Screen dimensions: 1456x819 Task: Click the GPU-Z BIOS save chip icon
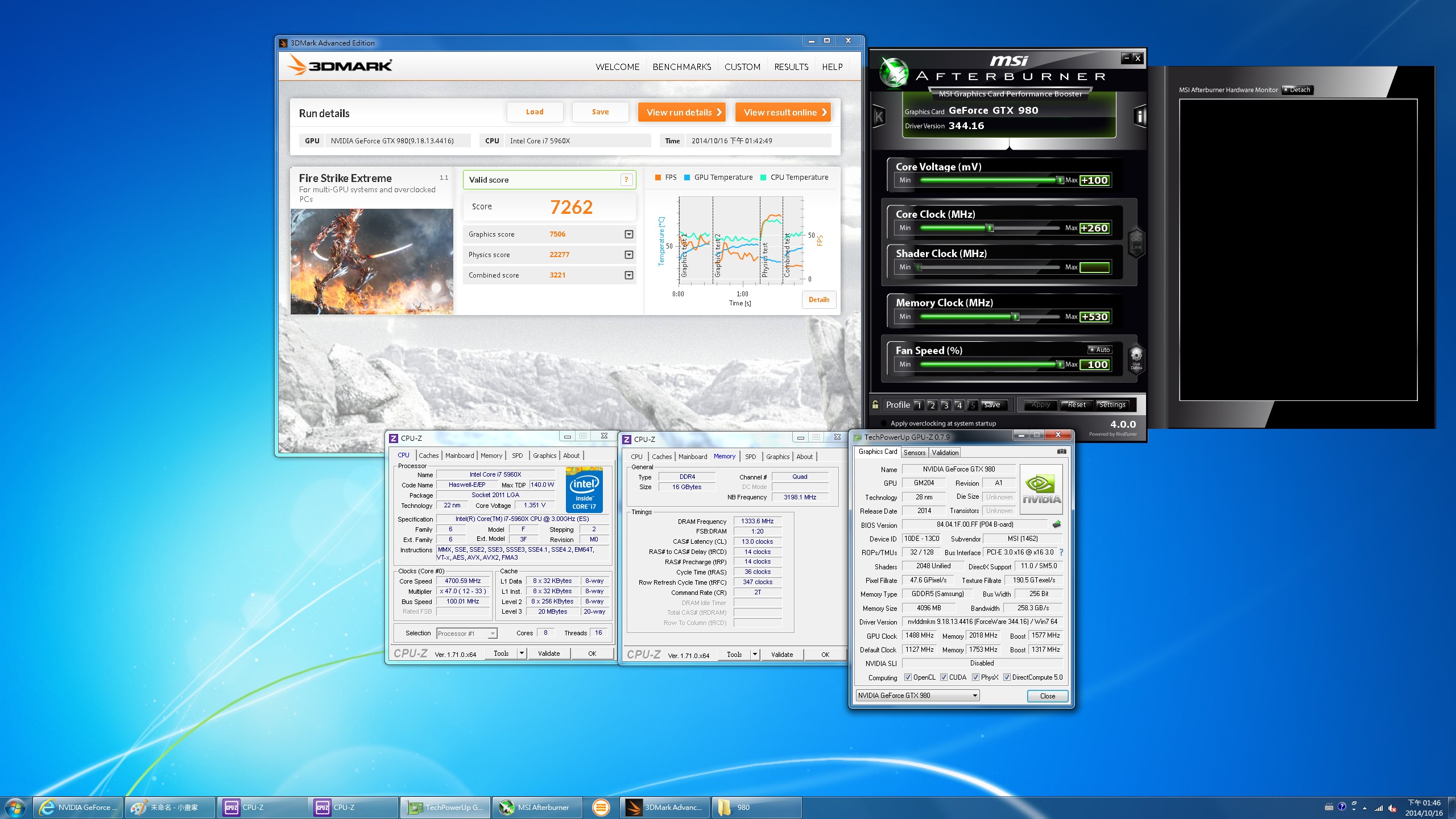[x=1057, y=524]
